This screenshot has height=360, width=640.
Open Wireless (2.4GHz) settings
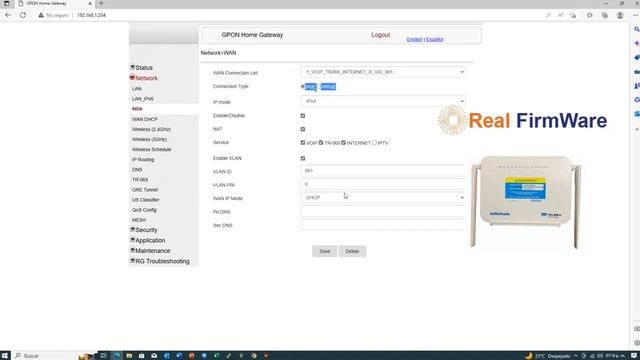[151, 129]
